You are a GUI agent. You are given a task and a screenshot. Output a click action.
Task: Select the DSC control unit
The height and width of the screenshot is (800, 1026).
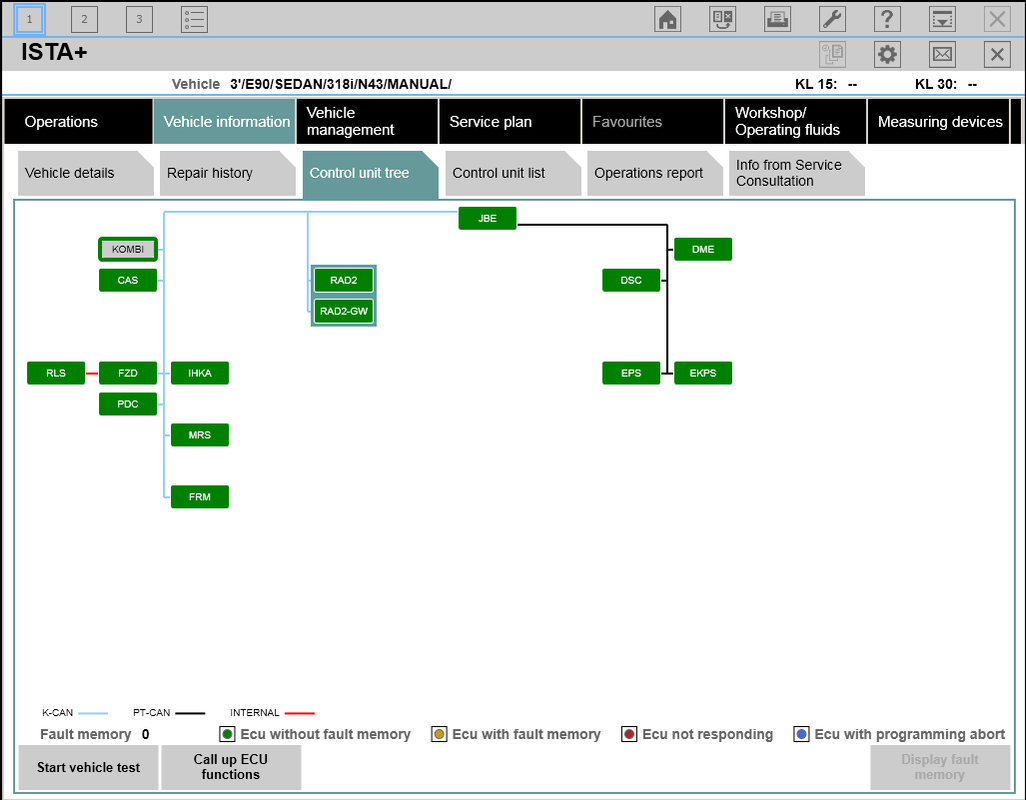pyautogui.click(x=631, y=280)
